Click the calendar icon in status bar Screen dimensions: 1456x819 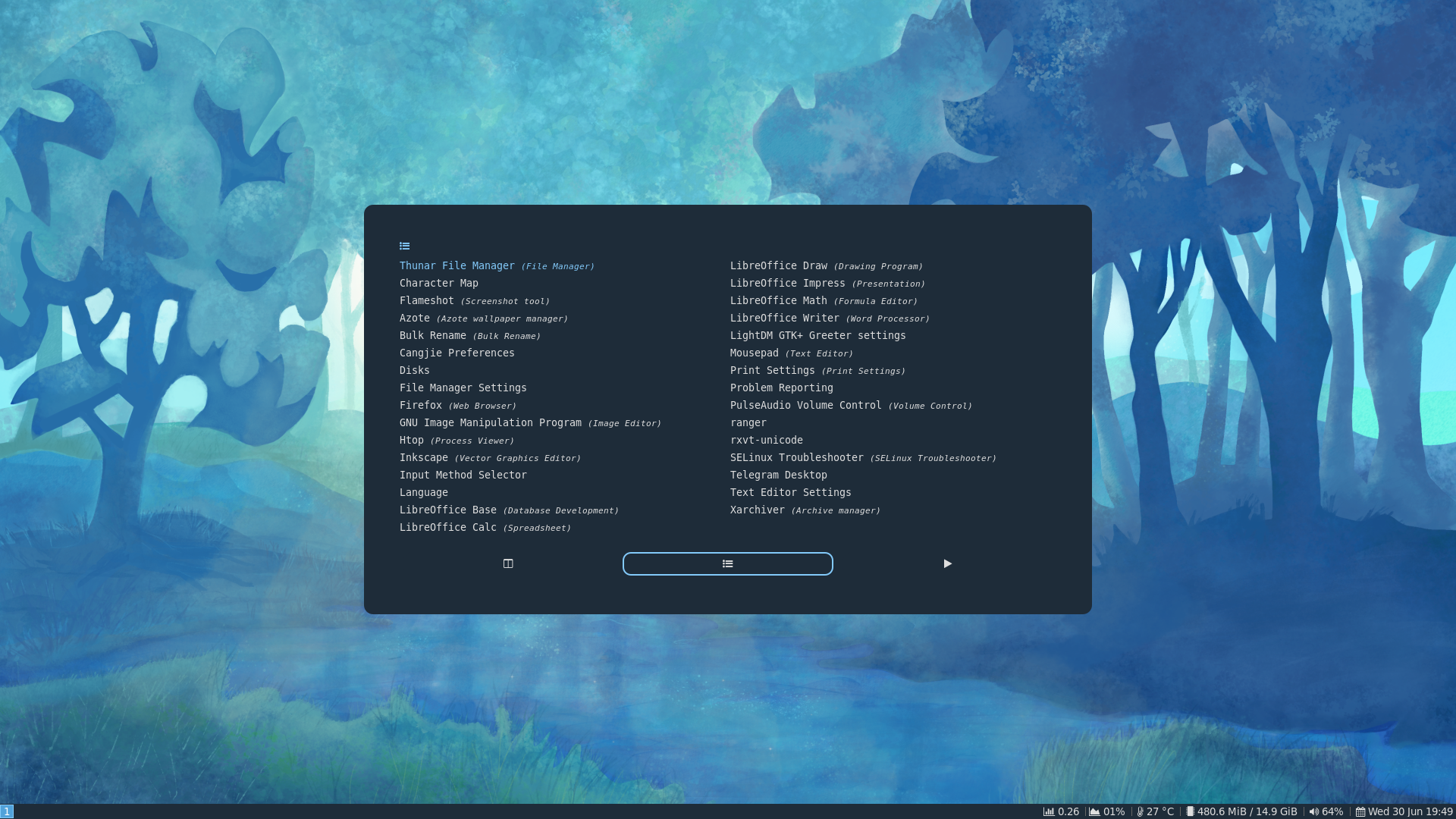[1360, 811]
